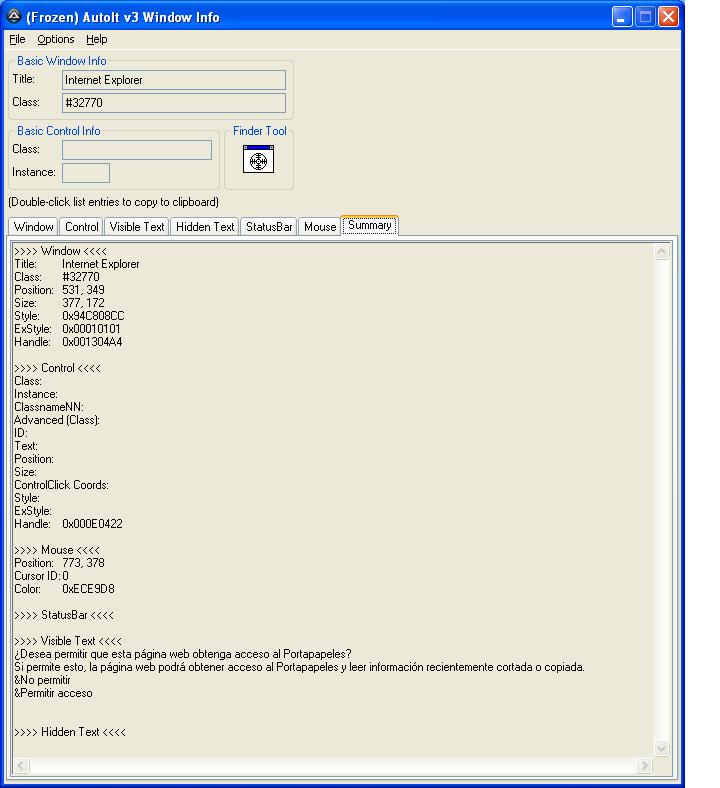The image size is (720, 788).
Task: Click the AutoIt logo in title bar
Action: click(x=14, y=17)
